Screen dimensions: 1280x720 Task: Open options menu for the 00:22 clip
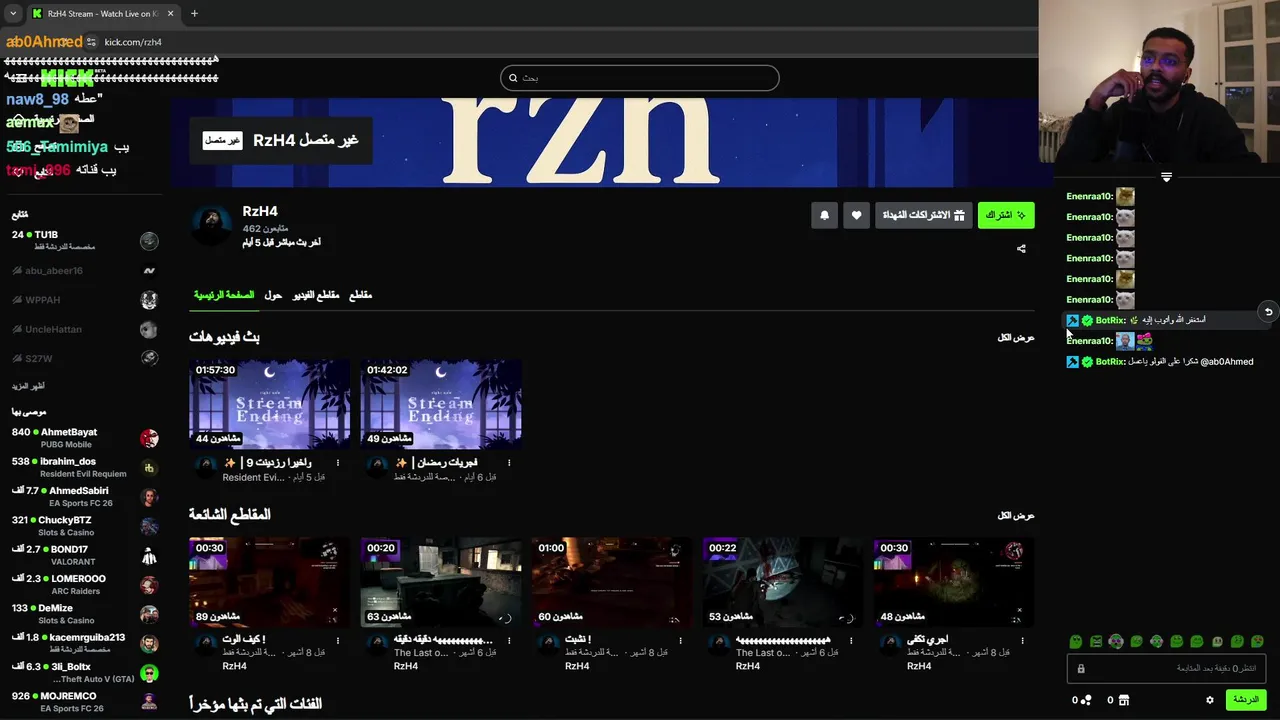(851, 640)
